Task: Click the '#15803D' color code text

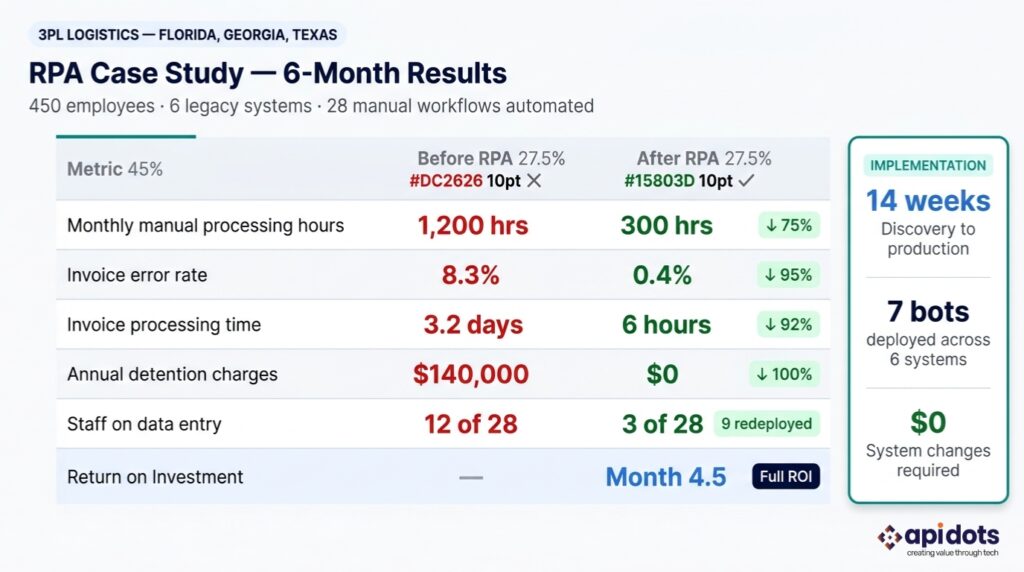Action: pos(659,181)
